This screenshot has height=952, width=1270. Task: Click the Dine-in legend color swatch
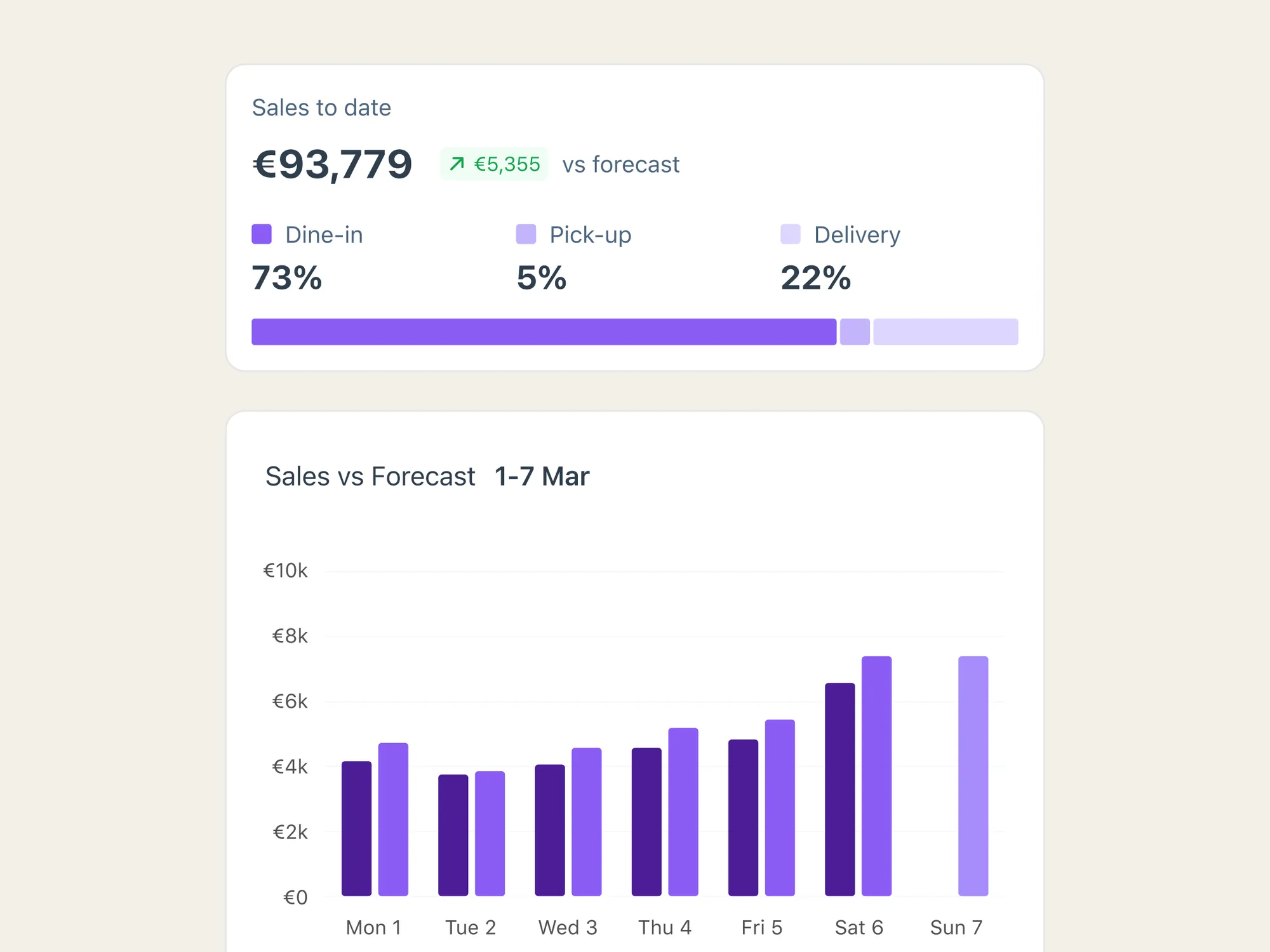coord(262,234)
